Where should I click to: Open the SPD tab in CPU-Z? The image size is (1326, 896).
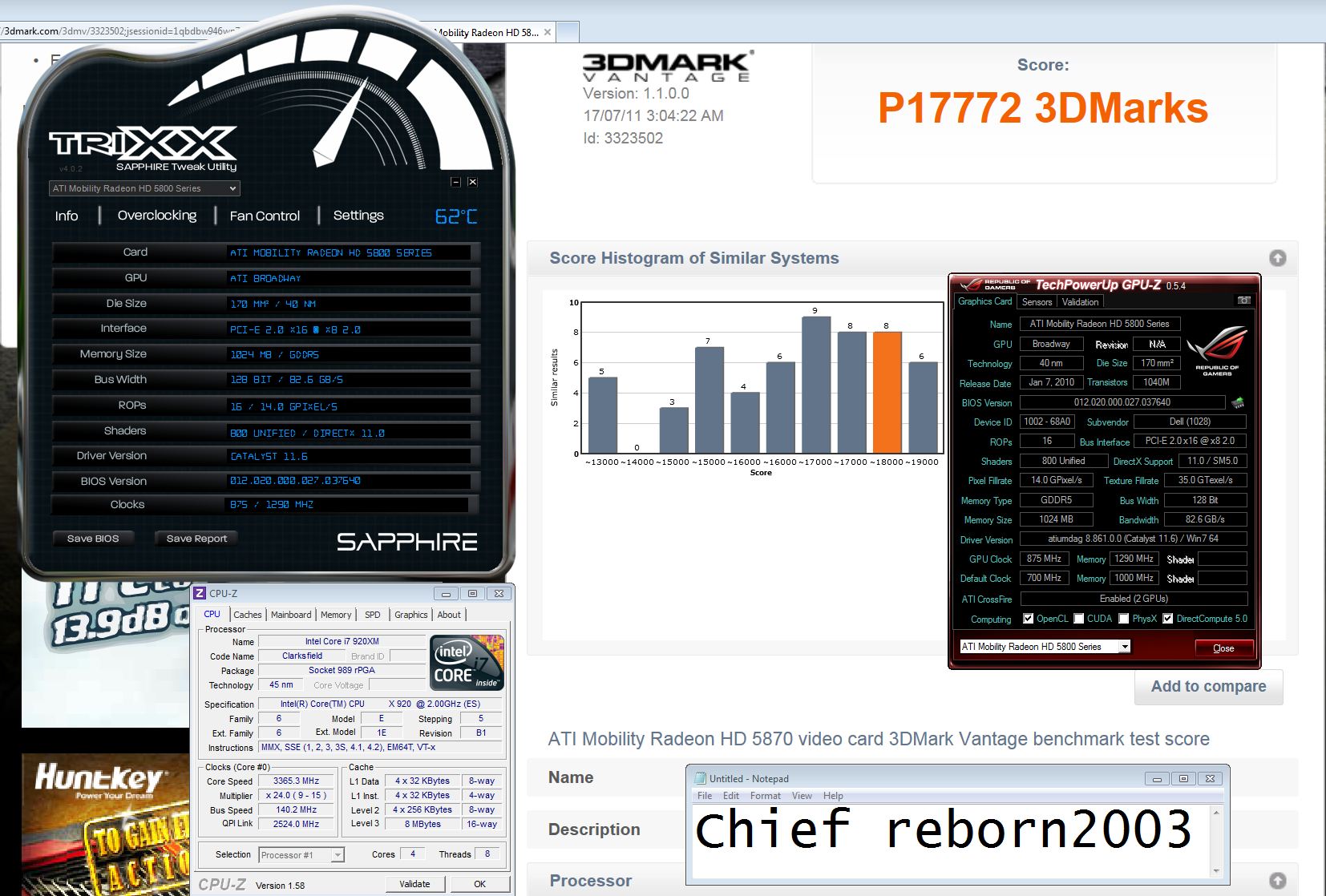pos(373,615)
